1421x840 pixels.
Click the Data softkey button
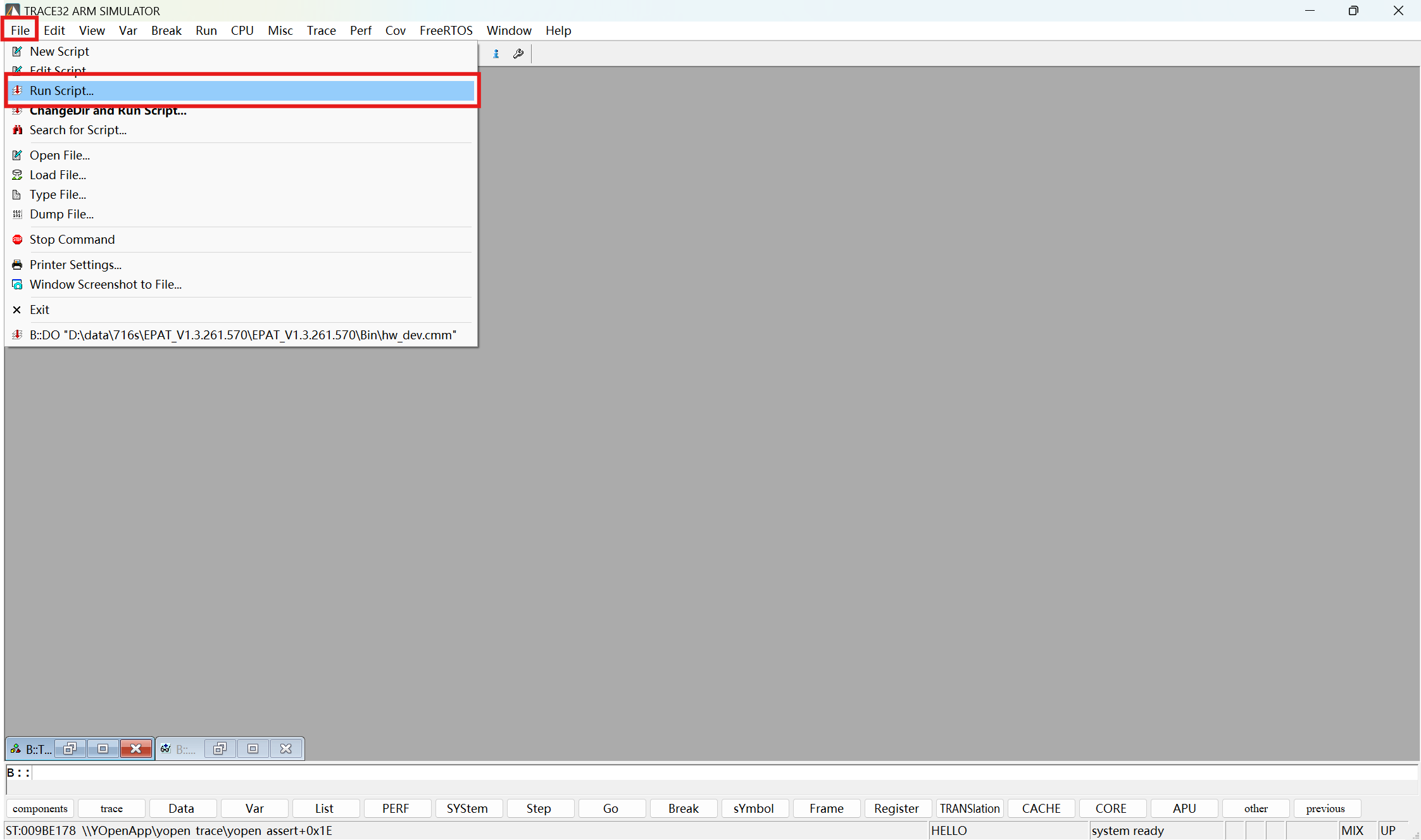pos(182,808)
